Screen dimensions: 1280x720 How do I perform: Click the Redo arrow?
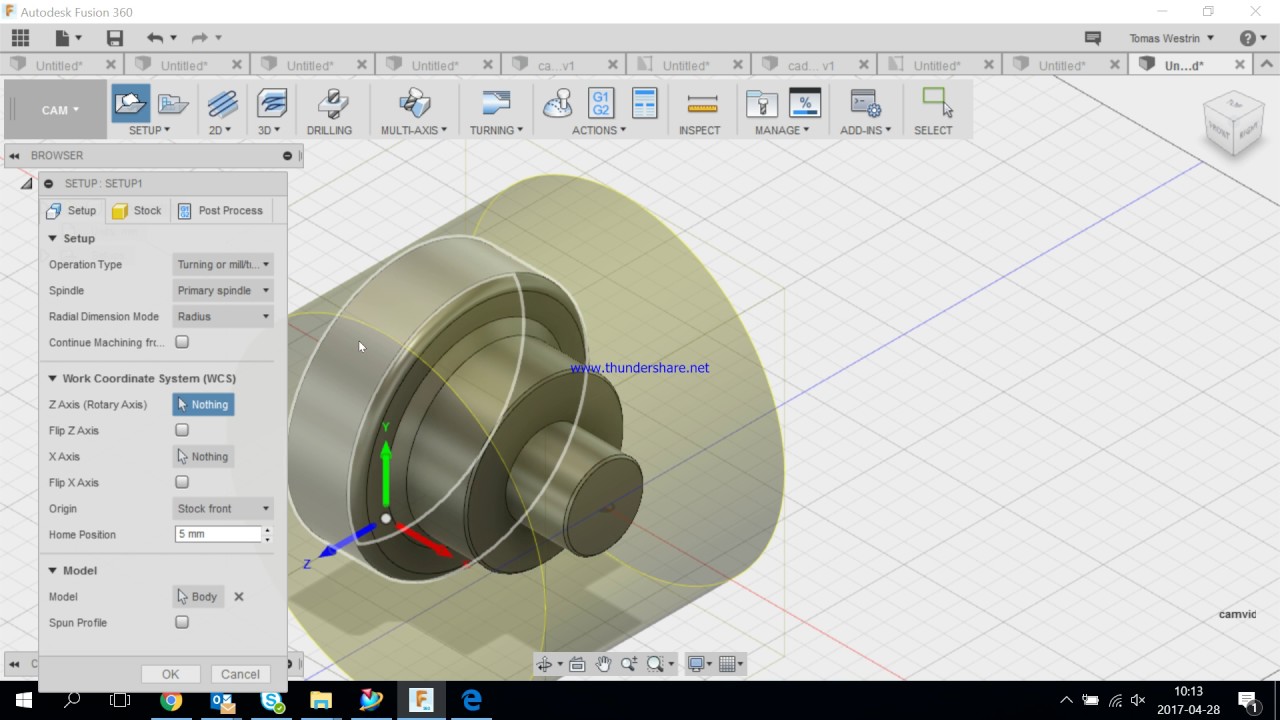(x=199, y=38)
